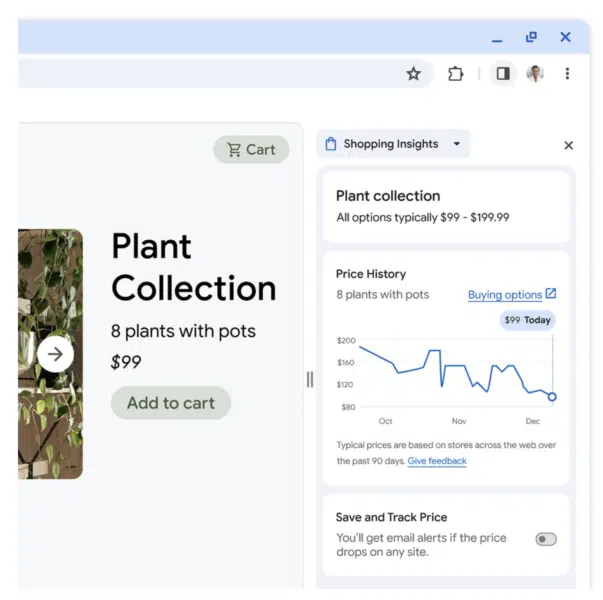This screenshot has width=603, height=600.
Task: Click the shopping bag icon in side panel
Action: click(x=331, y=144)
